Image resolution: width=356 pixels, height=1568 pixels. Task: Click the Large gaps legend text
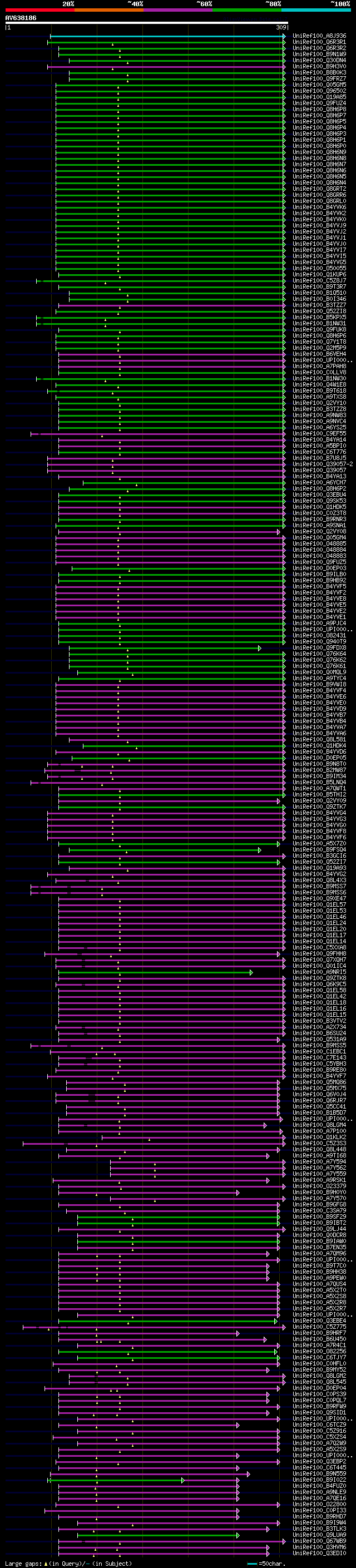23,1564
